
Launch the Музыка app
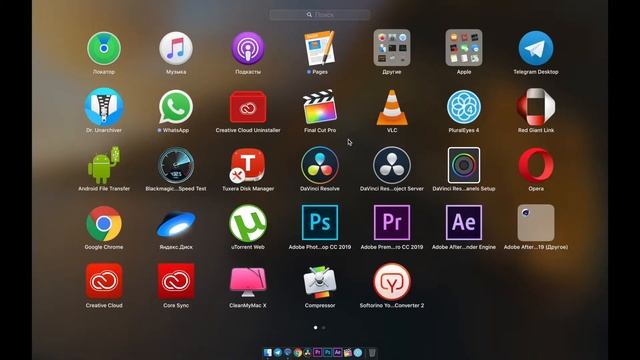click(176, 49)
